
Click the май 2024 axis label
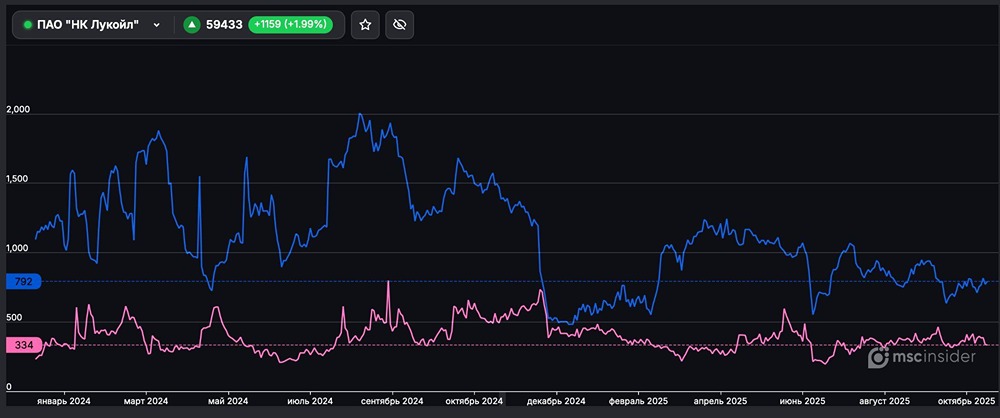(229, 401)
